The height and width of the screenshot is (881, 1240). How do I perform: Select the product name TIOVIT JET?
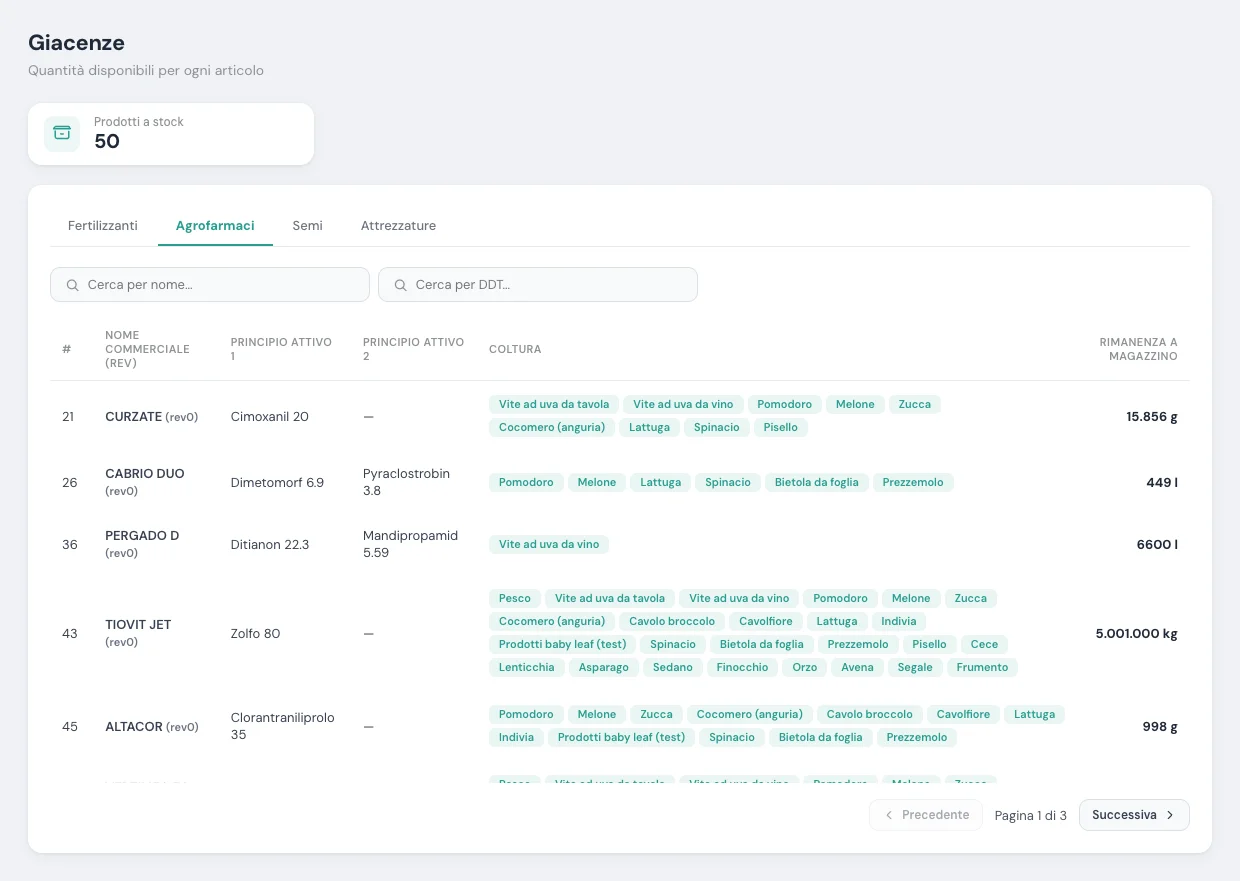click(x=138, y=625)
